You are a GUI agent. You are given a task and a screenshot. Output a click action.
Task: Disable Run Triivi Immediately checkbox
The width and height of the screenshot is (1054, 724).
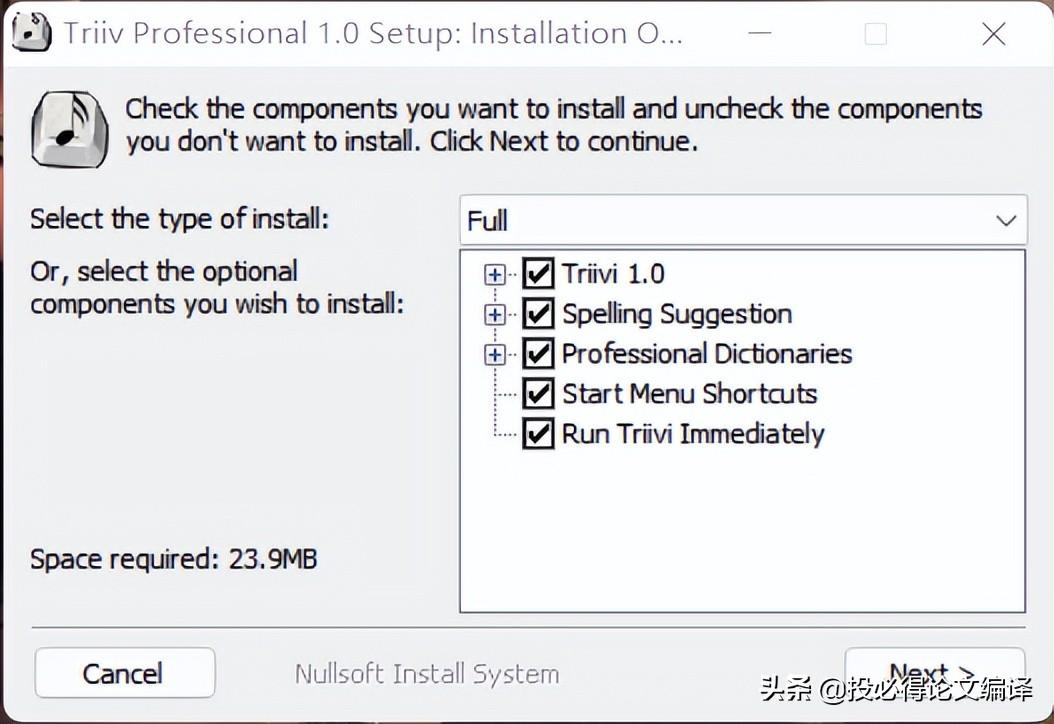point(538,434)
